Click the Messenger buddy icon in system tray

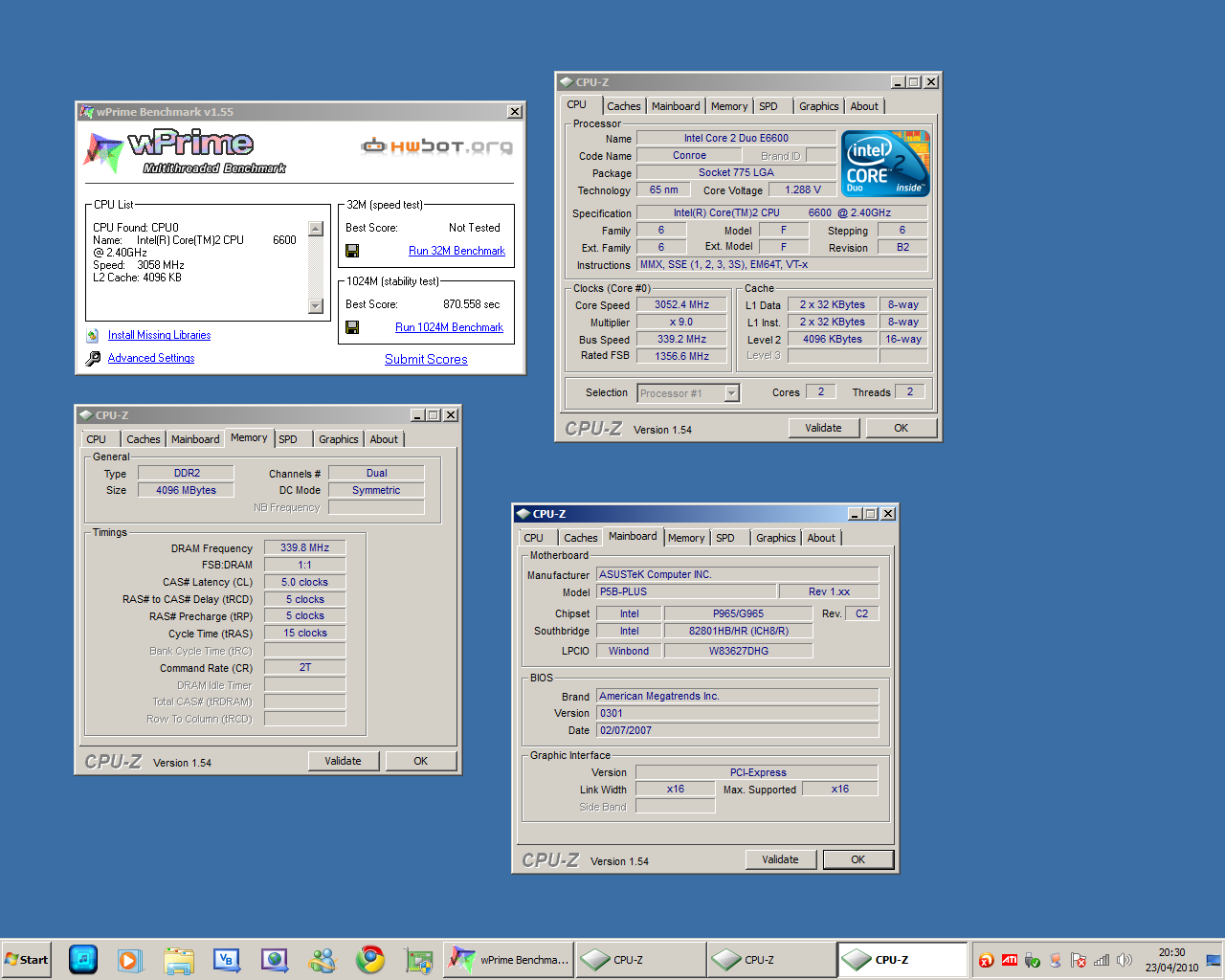tap(1056, 960)
